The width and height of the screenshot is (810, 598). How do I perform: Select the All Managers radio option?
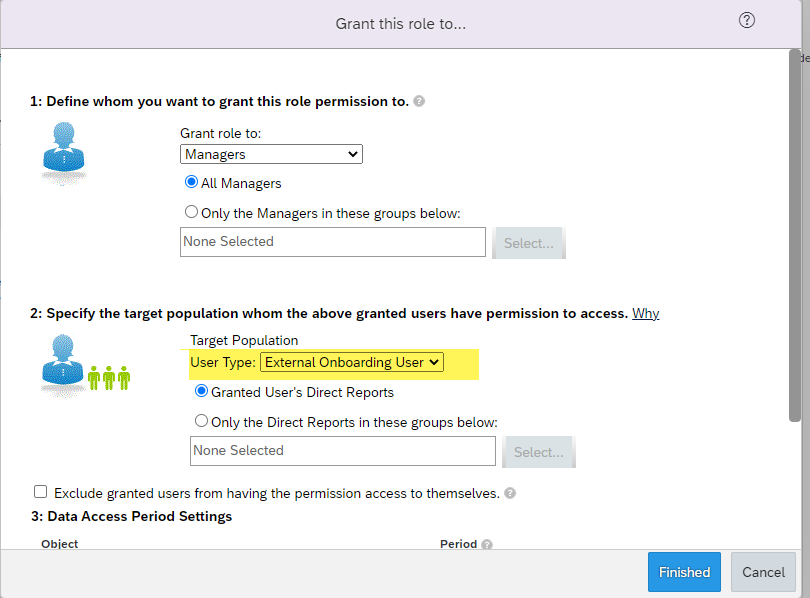click(x=191, y=182)
